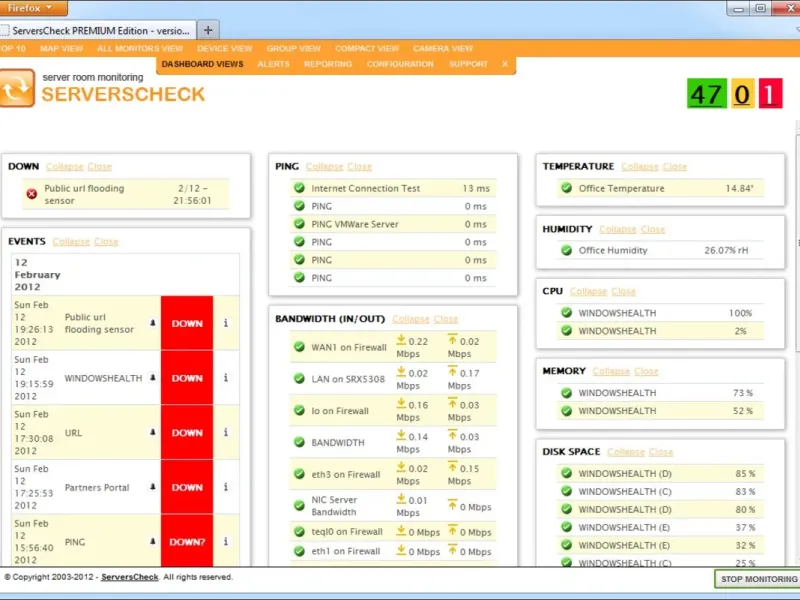800x600 pixels.
Task: Click upload arrow icon for LAN on SRX5308
Action: coord(453,372)
